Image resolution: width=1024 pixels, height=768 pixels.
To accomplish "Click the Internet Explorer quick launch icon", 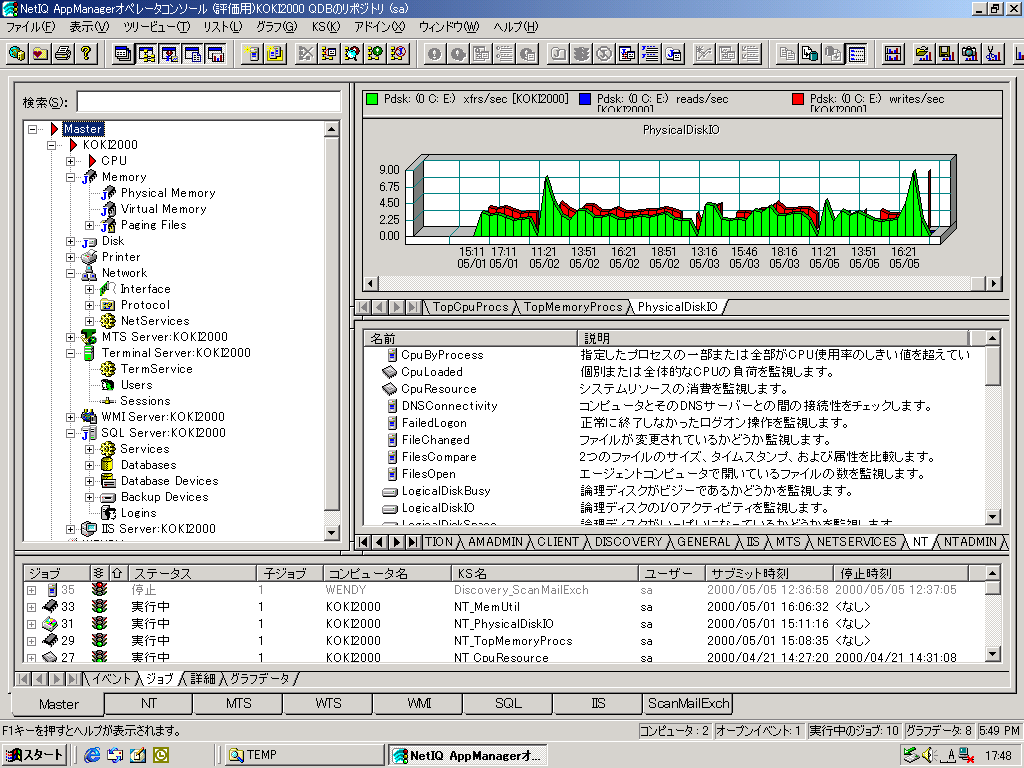I will (92, 755).
